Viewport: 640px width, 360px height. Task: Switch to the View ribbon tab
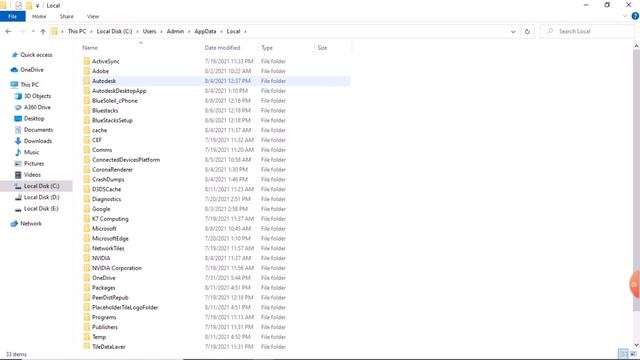[x=93, y=16]
